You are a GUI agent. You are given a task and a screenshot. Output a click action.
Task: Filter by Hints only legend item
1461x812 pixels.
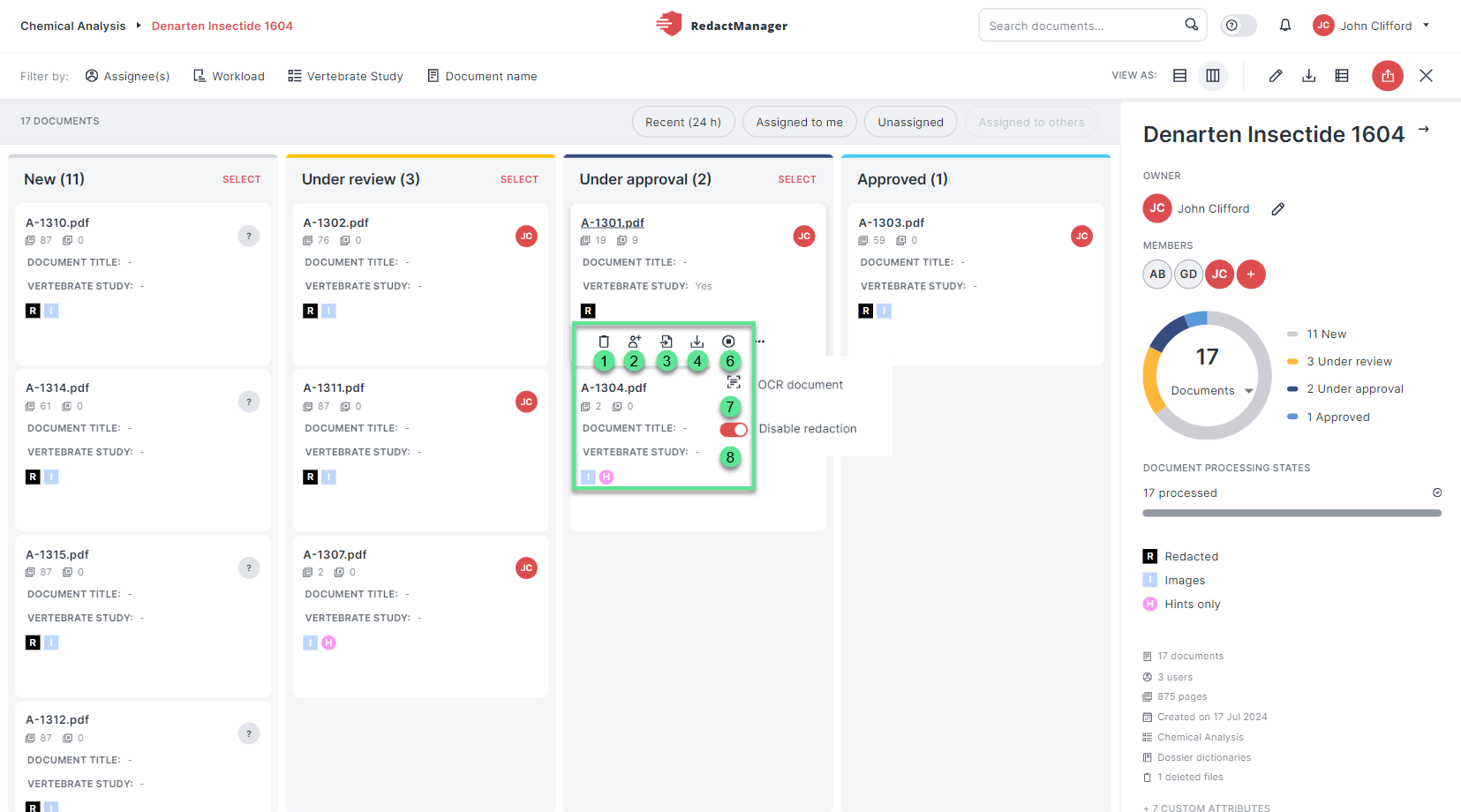coord(1182,604)
